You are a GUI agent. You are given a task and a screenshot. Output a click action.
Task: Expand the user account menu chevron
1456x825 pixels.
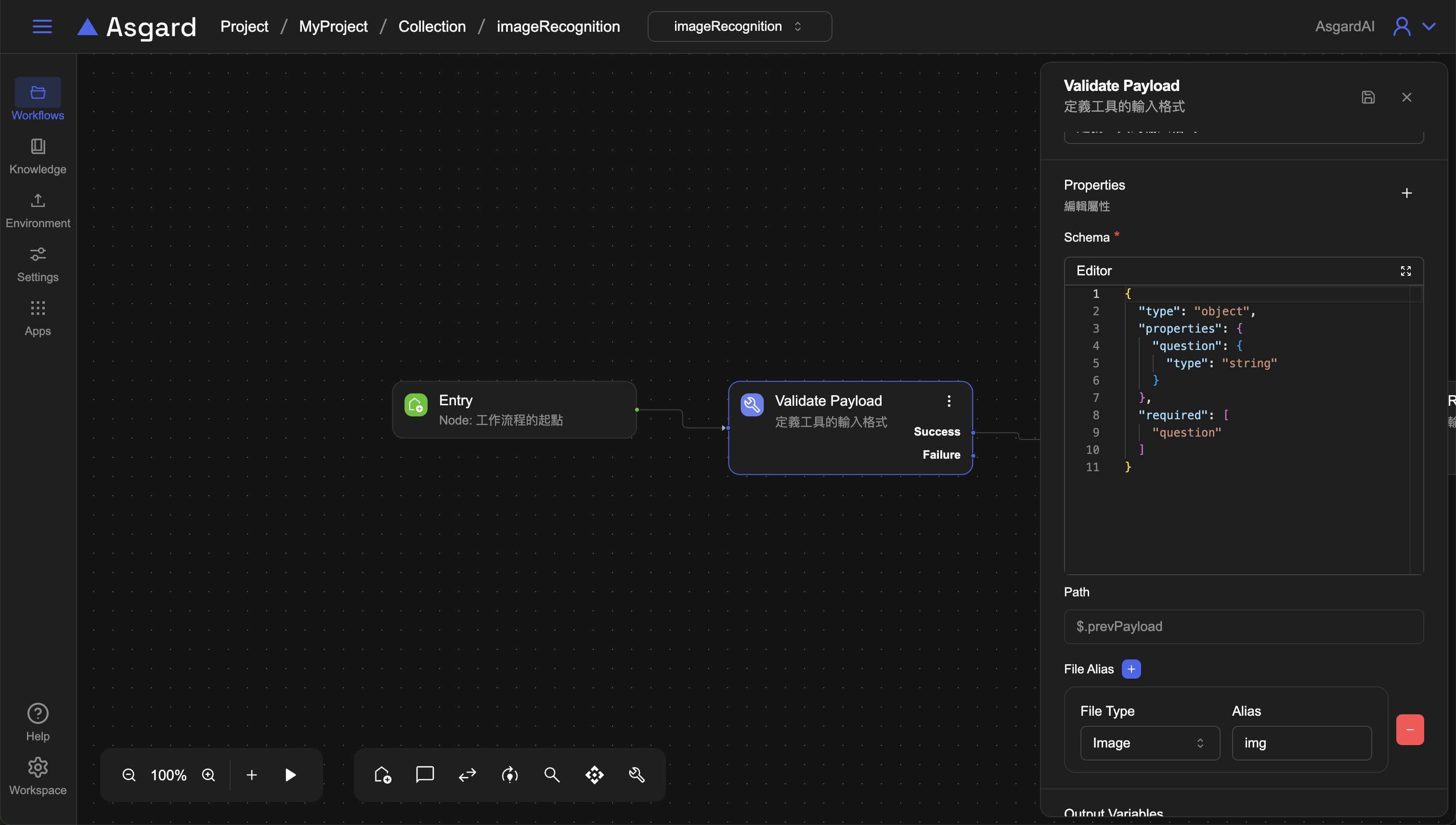(1429, 26)
